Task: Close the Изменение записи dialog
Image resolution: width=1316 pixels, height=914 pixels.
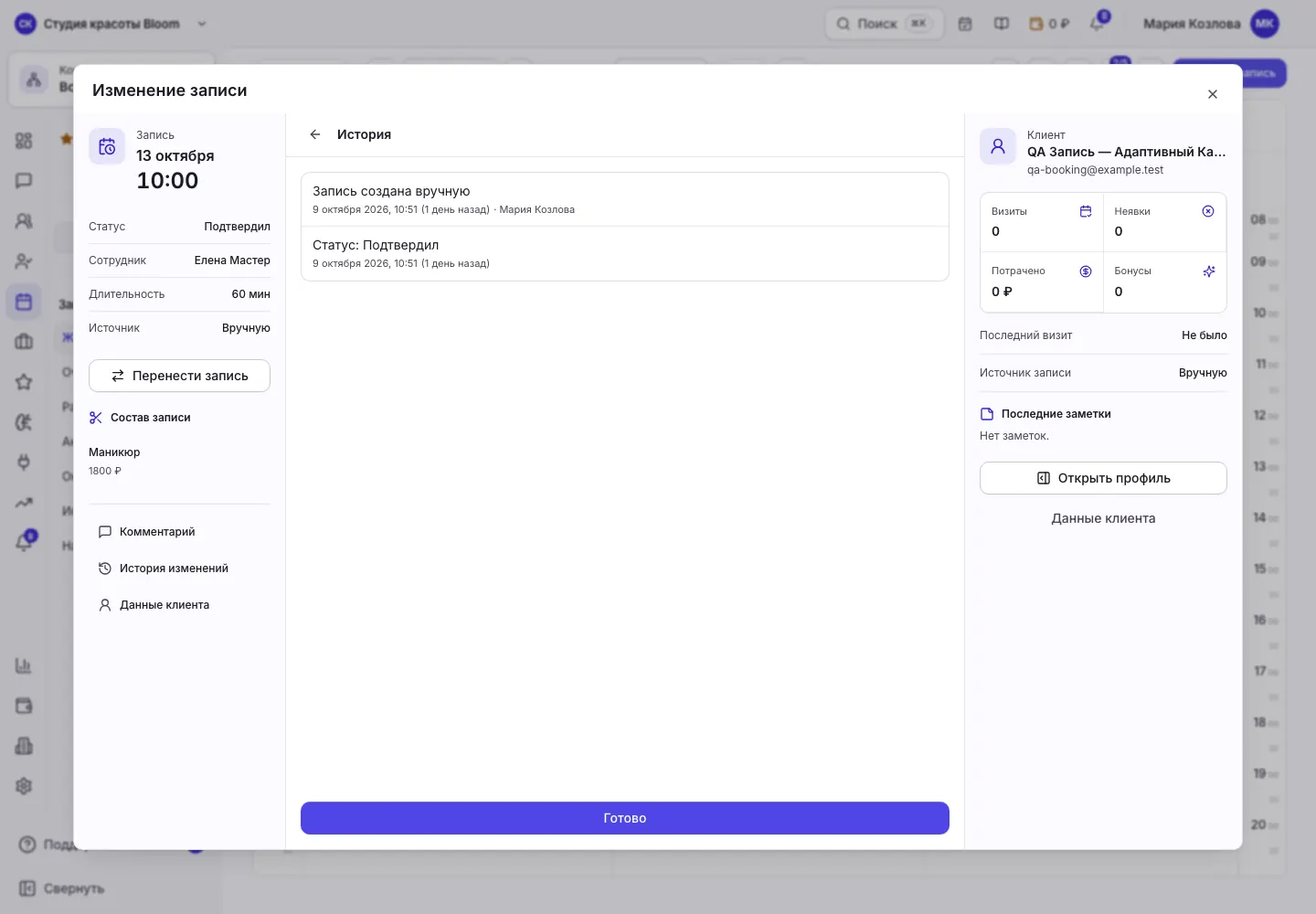Action: coord(1213,94)
